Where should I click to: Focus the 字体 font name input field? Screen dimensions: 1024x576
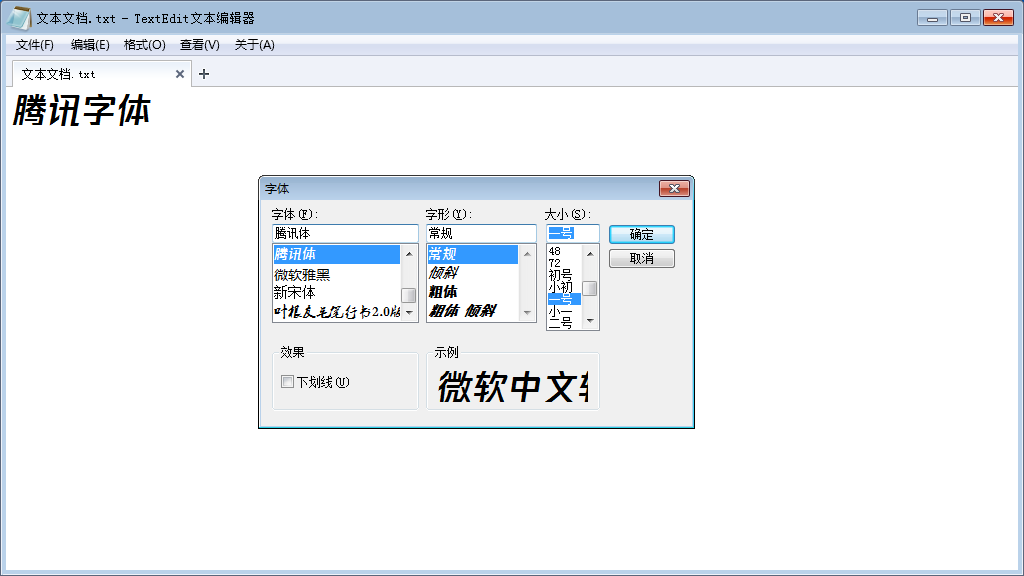pyautogui.click(x=345, y=233)
